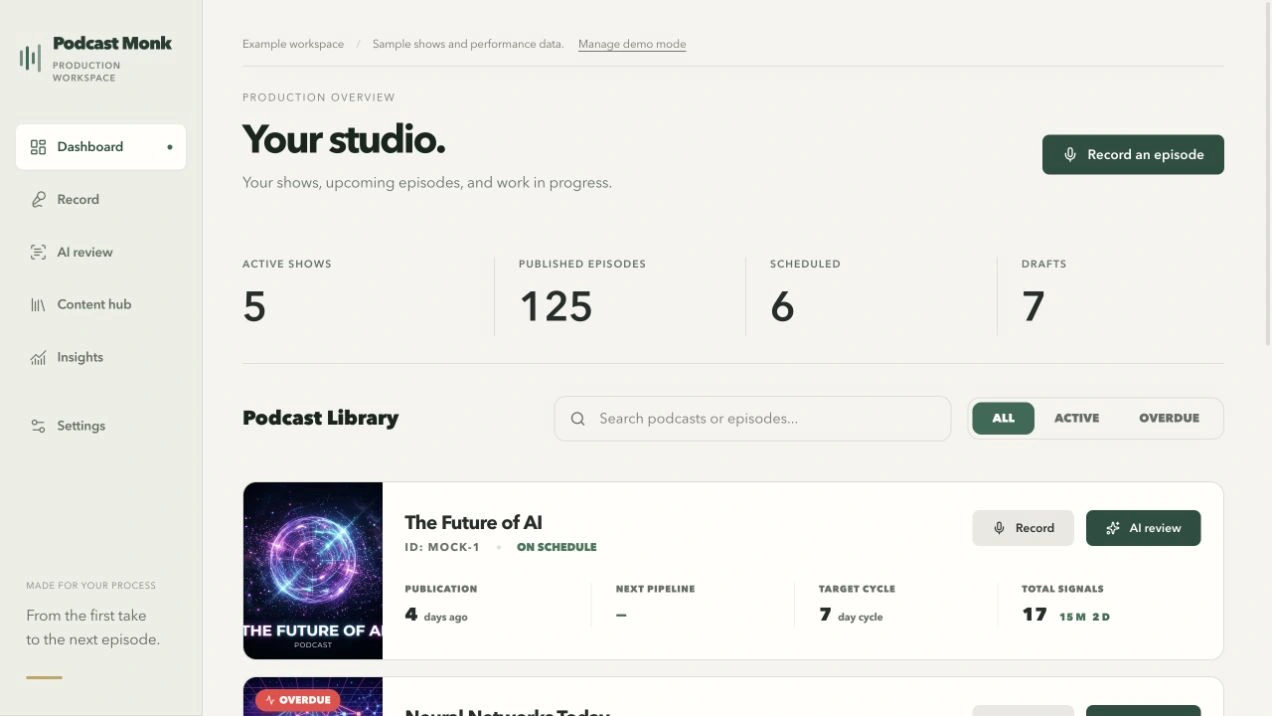
Task: Open The Future of AI cover thumbnail
Action: pyautogui.click(x=313, y=571)
